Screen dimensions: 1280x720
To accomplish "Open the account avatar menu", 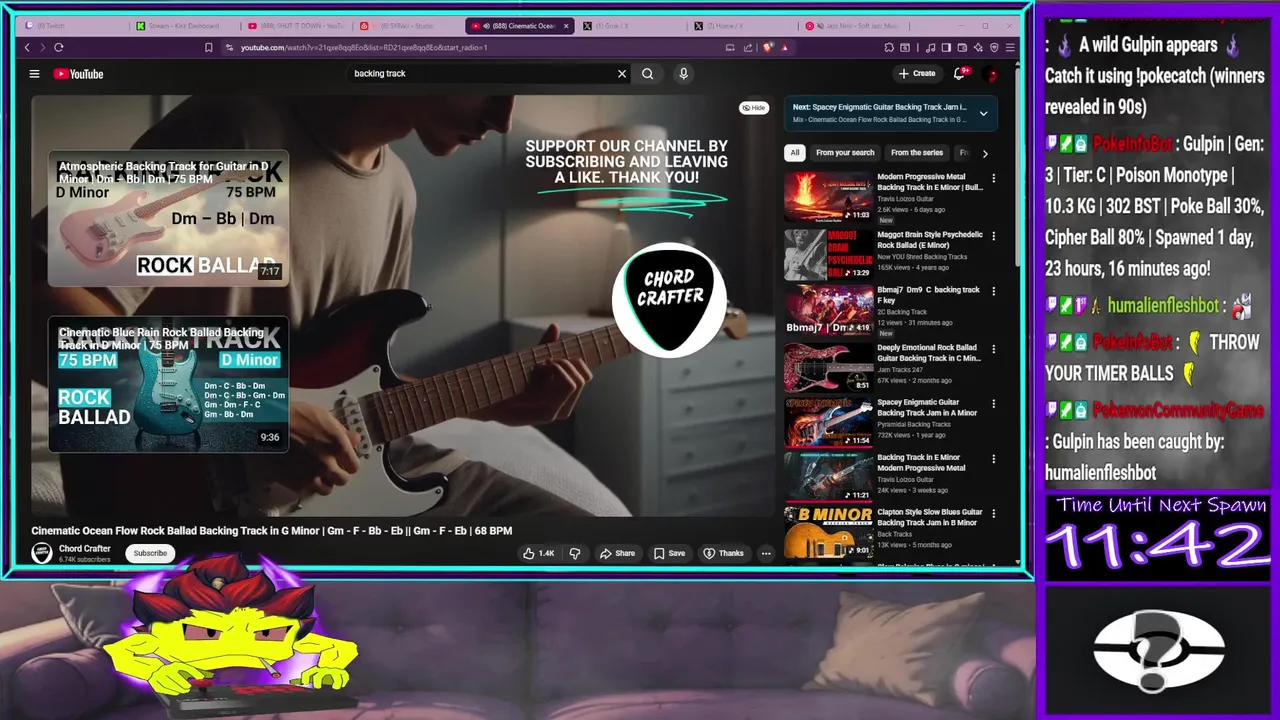I will [x=991, y=74].
